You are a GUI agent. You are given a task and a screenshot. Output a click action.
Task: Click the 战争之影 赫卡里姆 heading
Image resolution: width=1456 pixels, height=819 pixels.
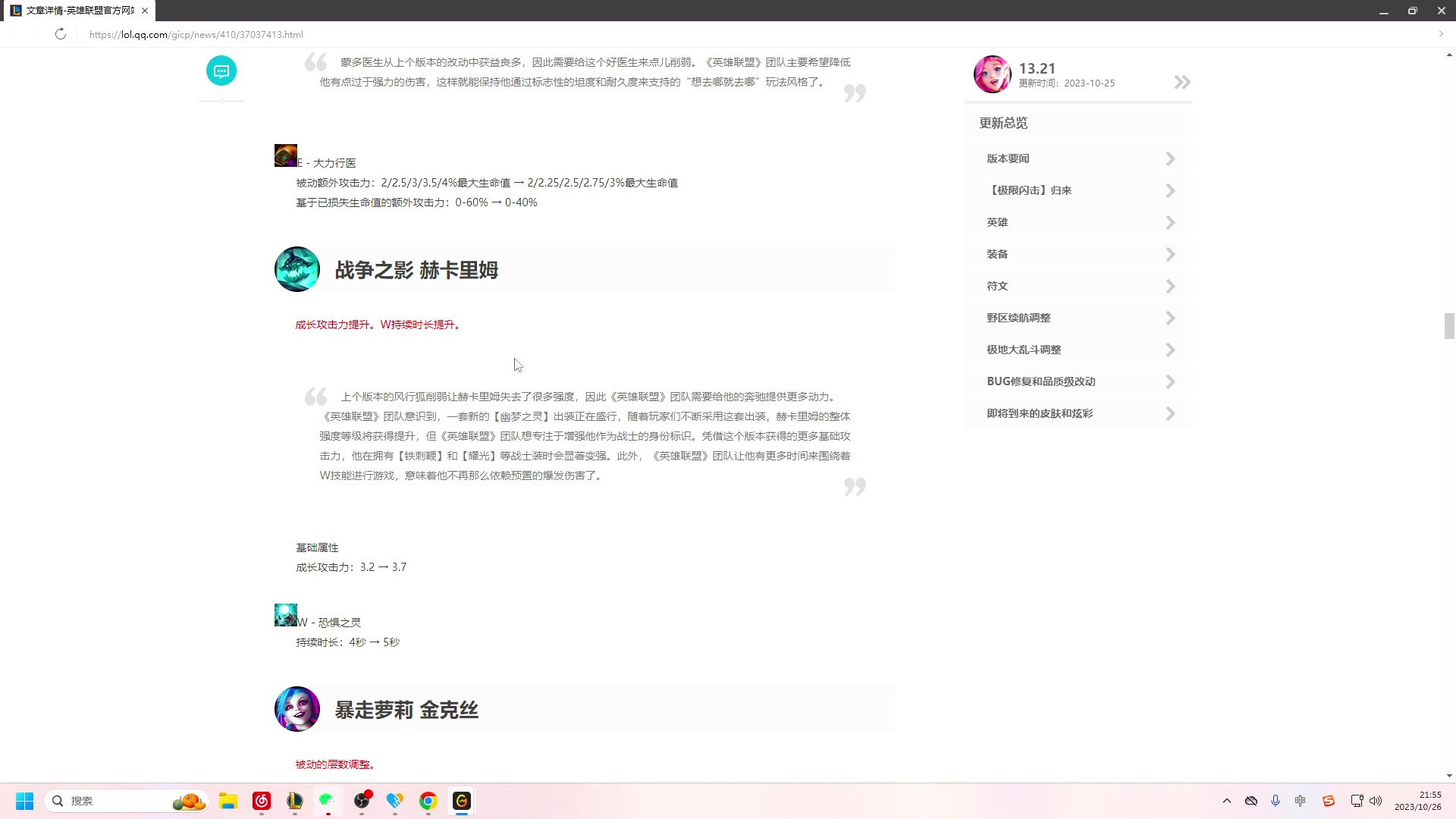416,270
